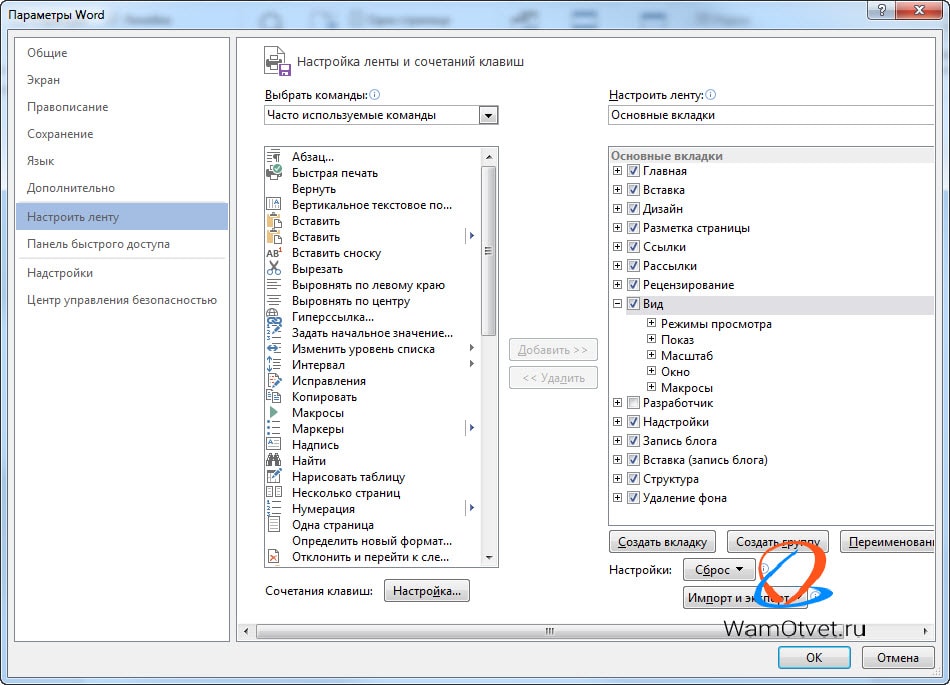Click the Quick Print printer icon
The image size is (950, 685).
click(x=274, y=173)
